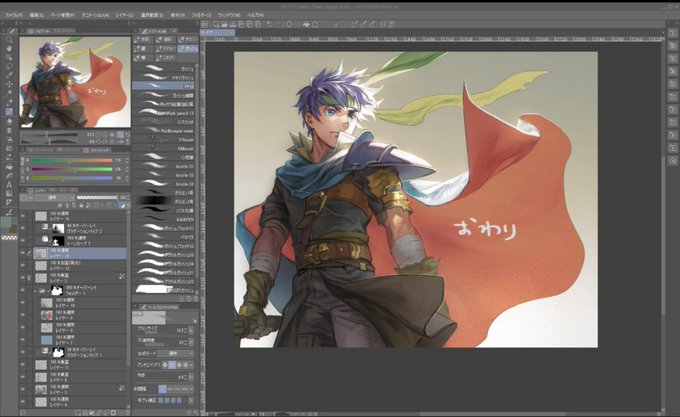The width and height of the screenshot is (680, 417).
Task: Click the Fill bucket icon in command bar
Action: tap(306, 24)
